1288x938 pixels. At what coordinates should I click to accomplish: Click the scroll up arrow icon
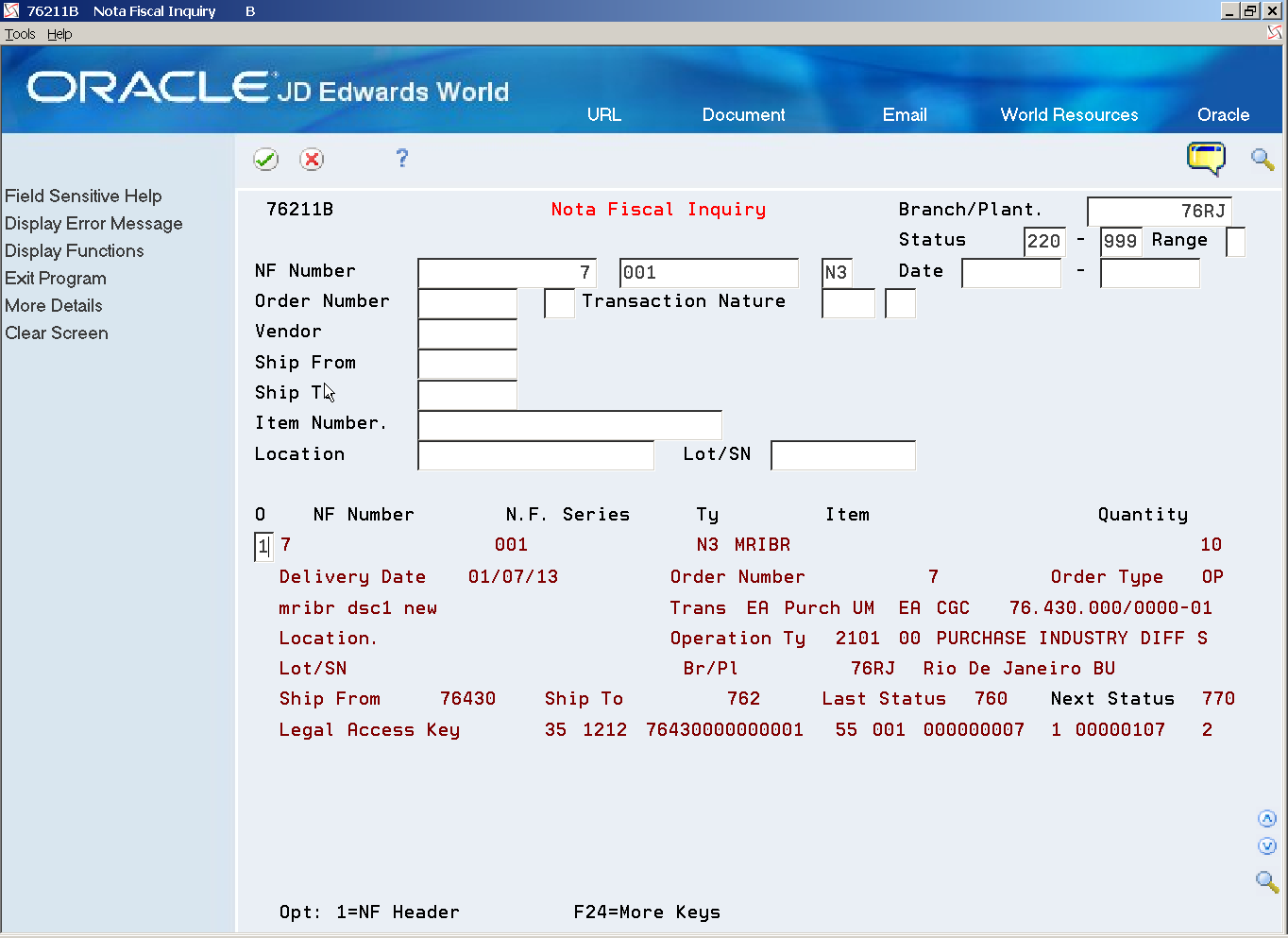(x=1267, y=819)
